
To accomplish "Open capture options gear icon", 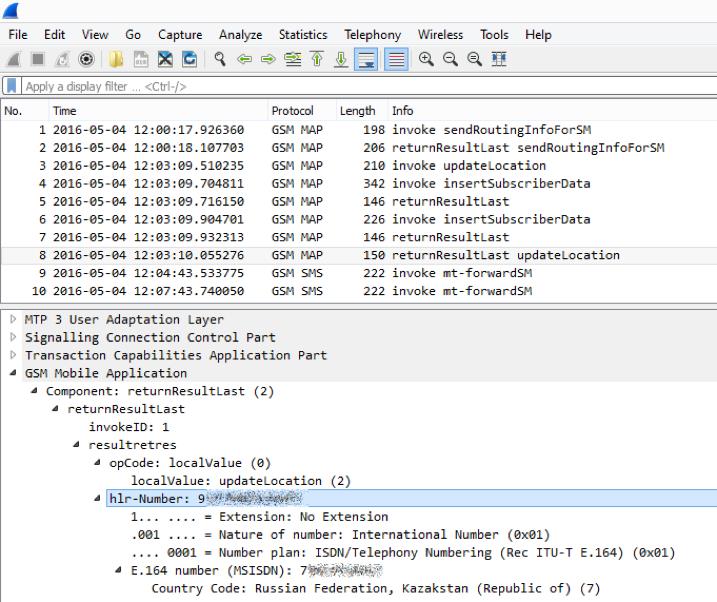I will point(88,60).
